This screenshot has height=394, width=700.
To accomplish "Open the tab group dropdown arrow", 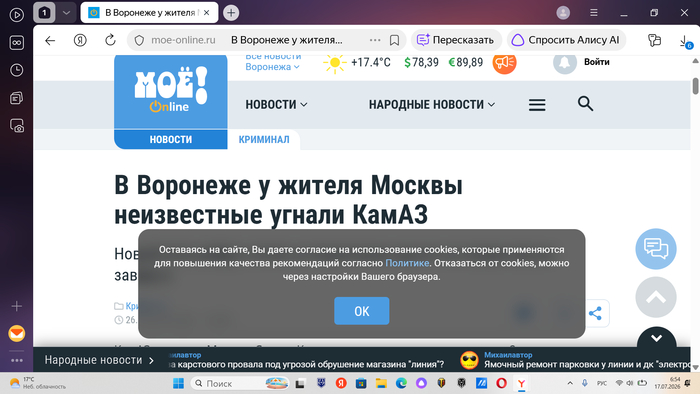I will 67,13.
